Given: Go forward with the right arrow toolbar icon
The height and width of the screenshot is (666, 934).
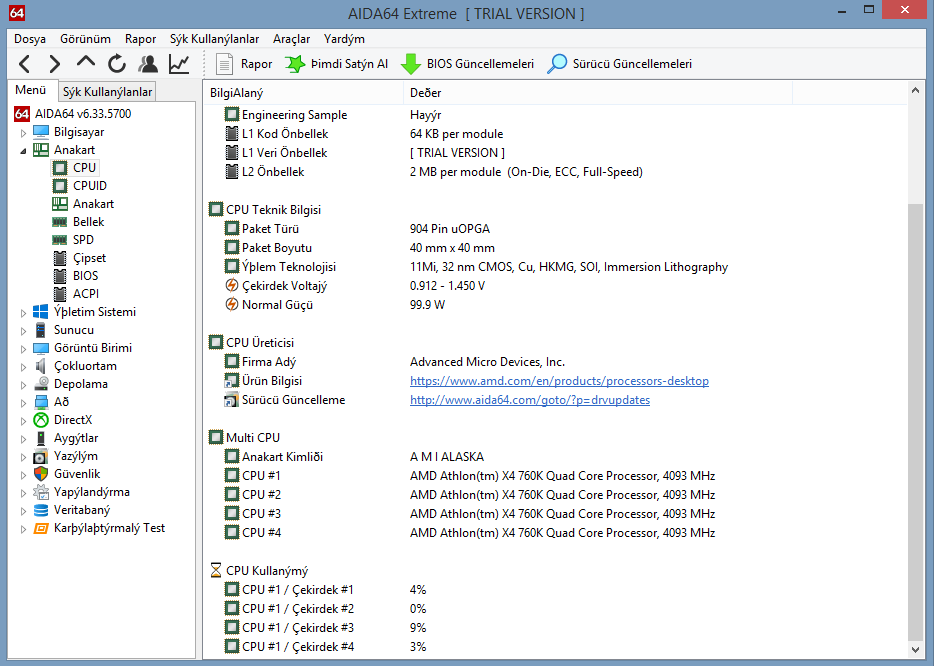Looking at the screenshot, I should [x=54, y=64].
